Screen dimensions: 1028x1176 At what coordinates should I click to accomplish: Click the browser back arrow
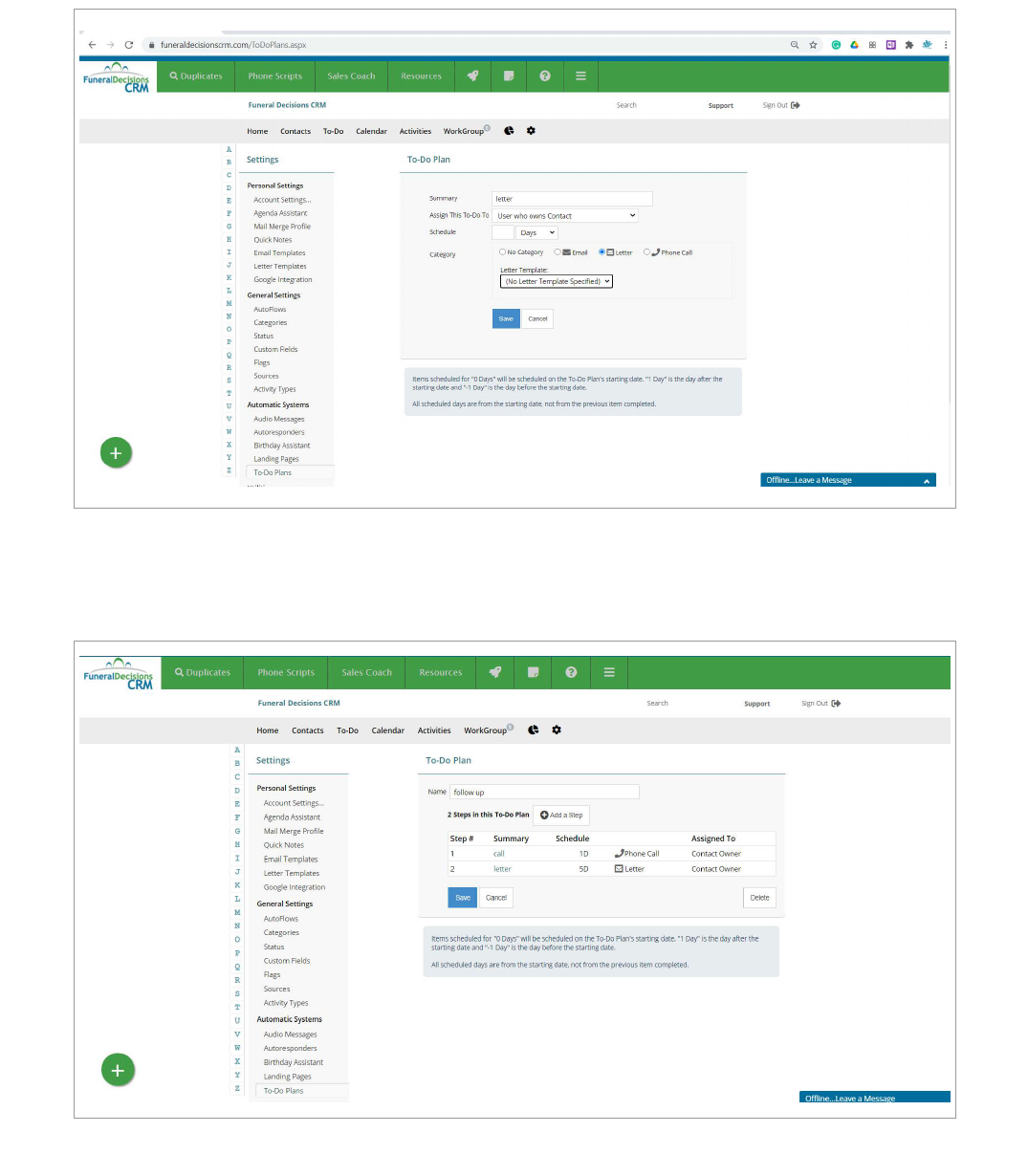pos(92,45)
